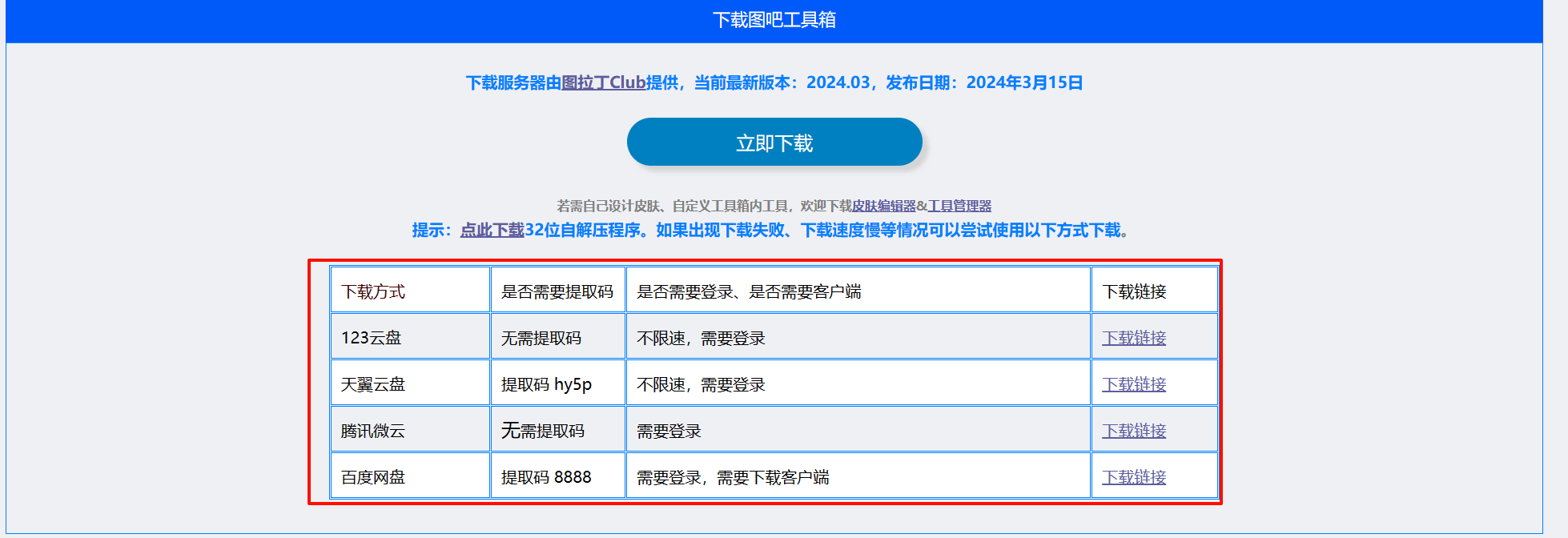Click the 是否需要提取码 column header
Image resolution: width=1568 pixels, height=538 pixels.
click(x=557, y=291)
